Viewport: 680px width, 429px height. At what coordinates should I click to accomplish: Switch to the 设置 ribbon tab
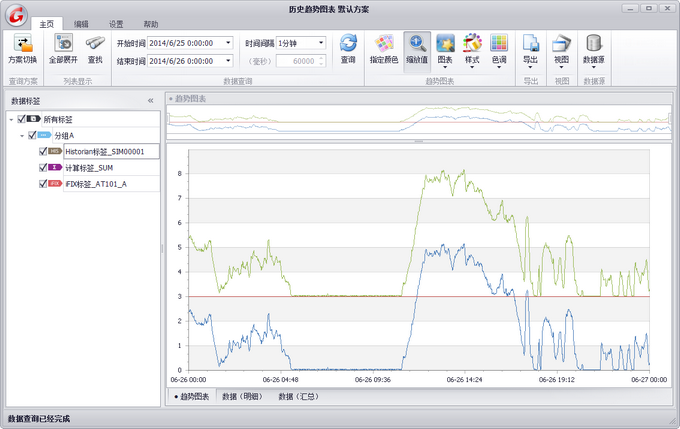pyautogui.click(x=116, y=24)
